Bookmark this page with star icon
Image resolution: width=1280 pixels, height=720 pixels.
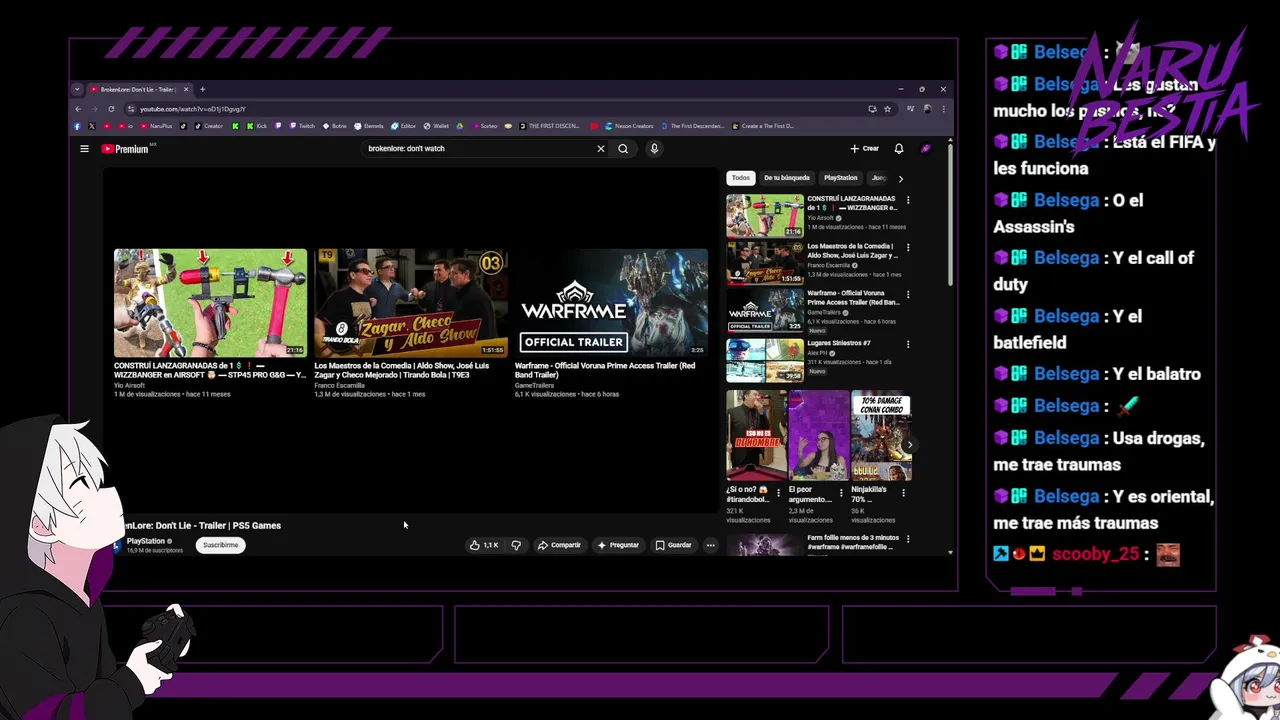point(887,109)
